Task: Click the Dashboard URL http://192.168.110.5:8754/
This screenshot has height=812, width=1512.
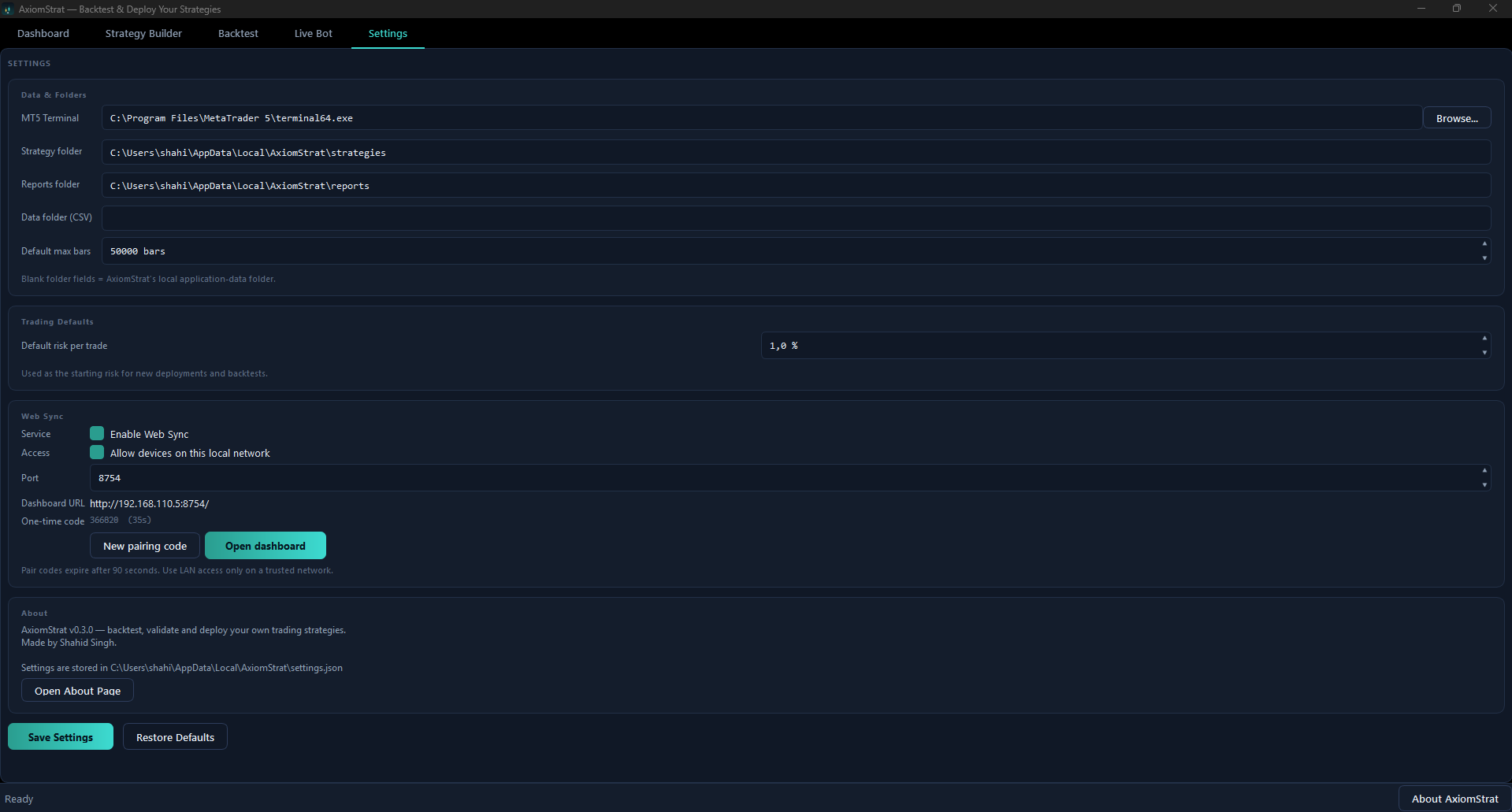Action: tap(149, 503)
